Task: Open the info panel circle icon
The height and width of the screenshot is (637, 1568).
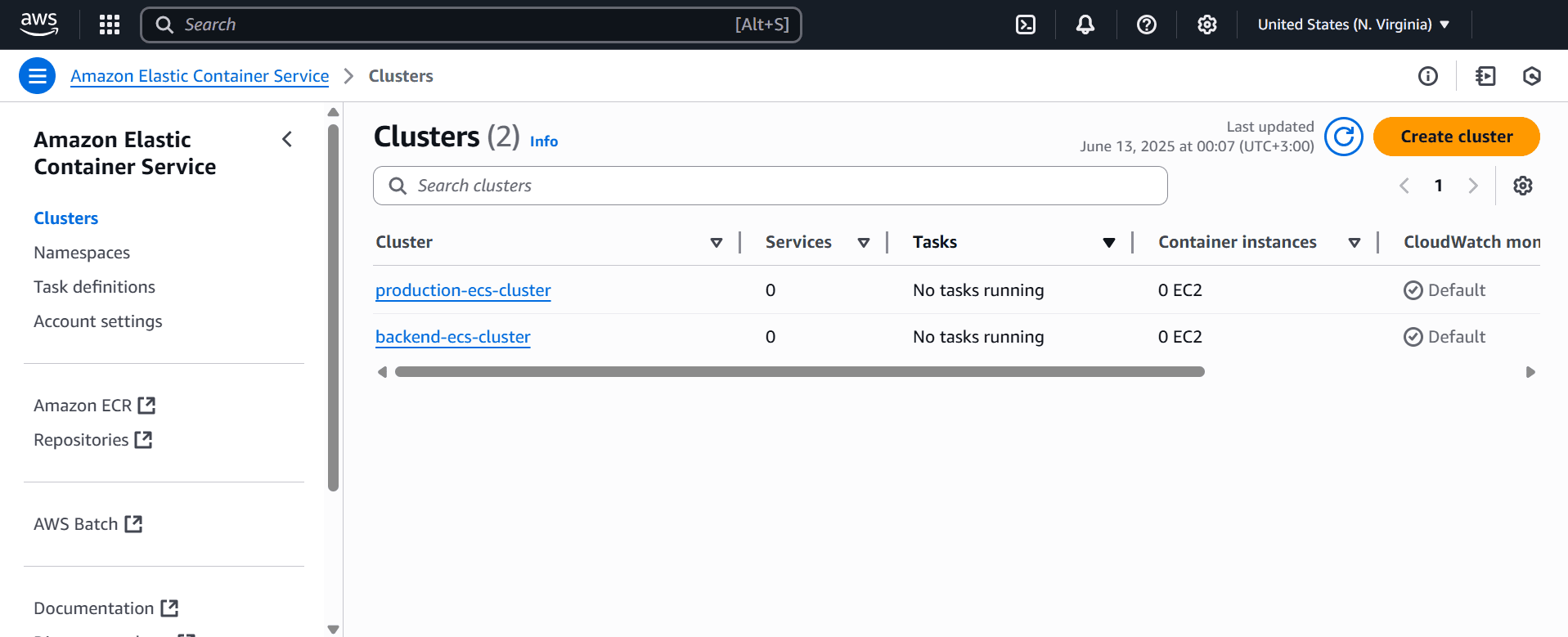Action: pyautogui.click(x=1428, y=76)
